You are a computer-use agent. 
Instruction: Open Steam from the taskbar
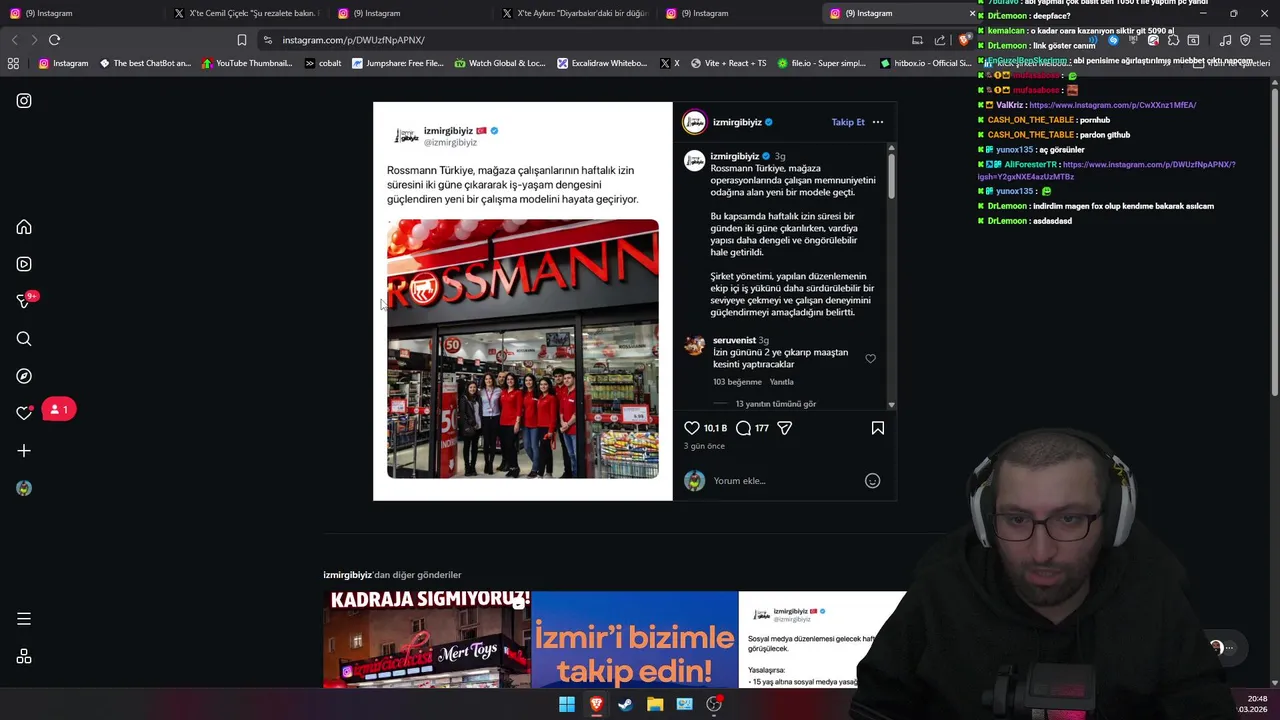(x=625, y=704)
